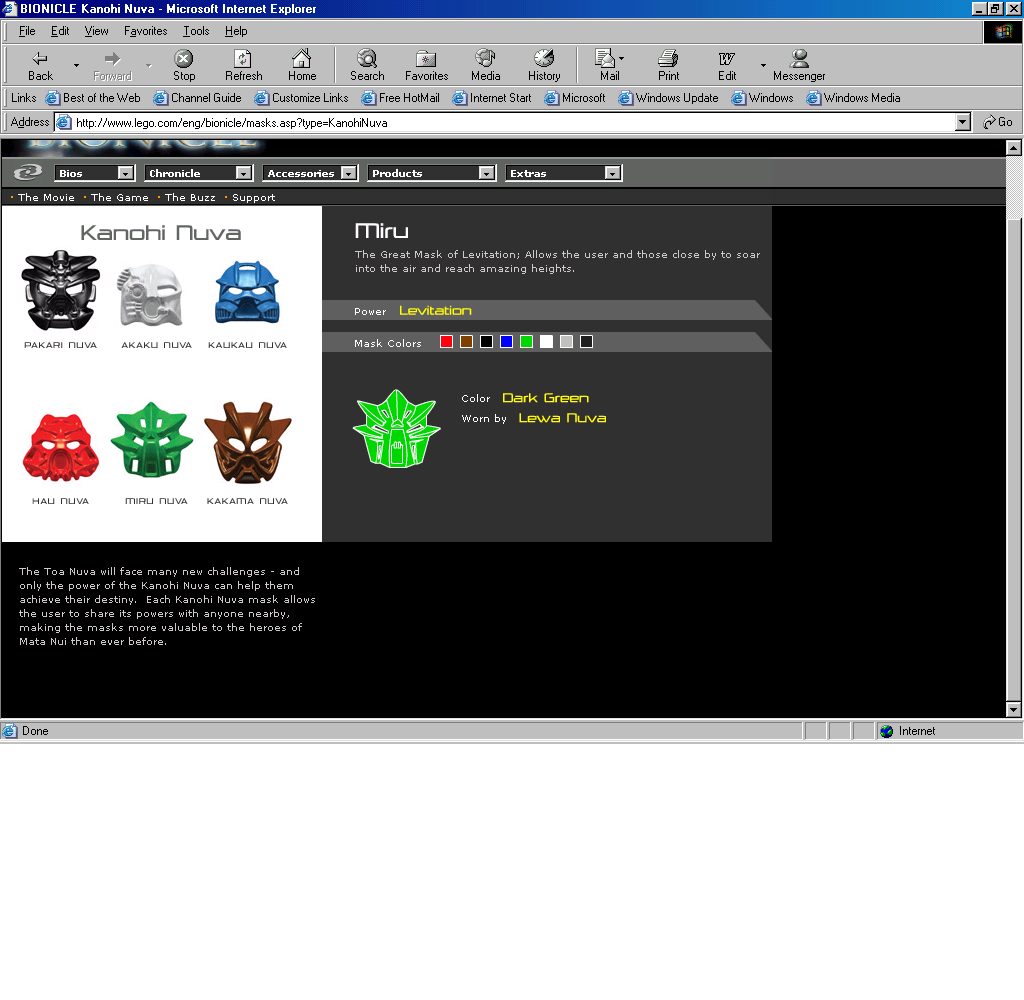Viewport: 1024px width, 1000px height.
Task: Click the Internet zone status bar icon
Action: [x=886, y=731]
